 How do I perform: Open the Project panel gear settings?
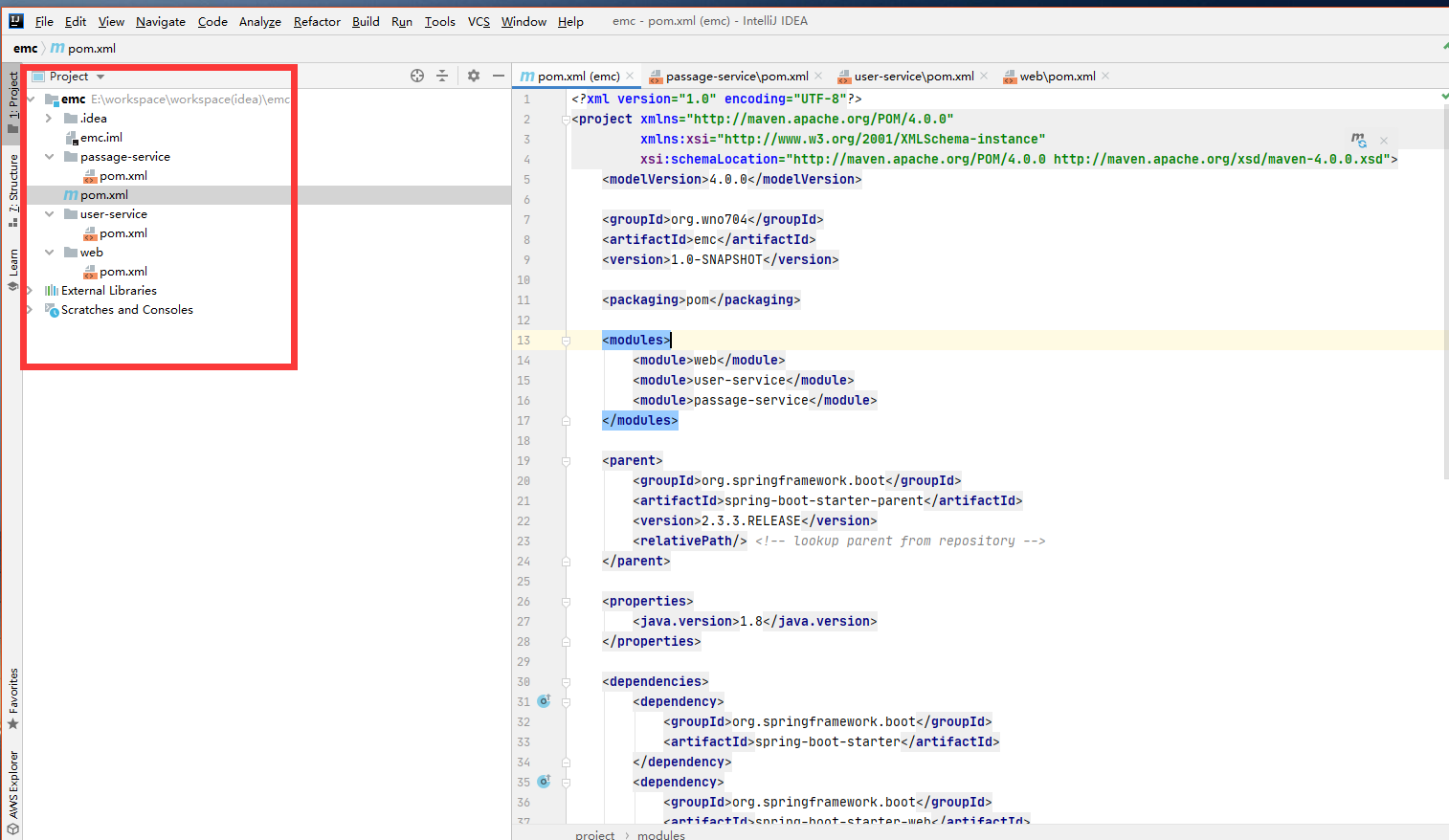474,76
